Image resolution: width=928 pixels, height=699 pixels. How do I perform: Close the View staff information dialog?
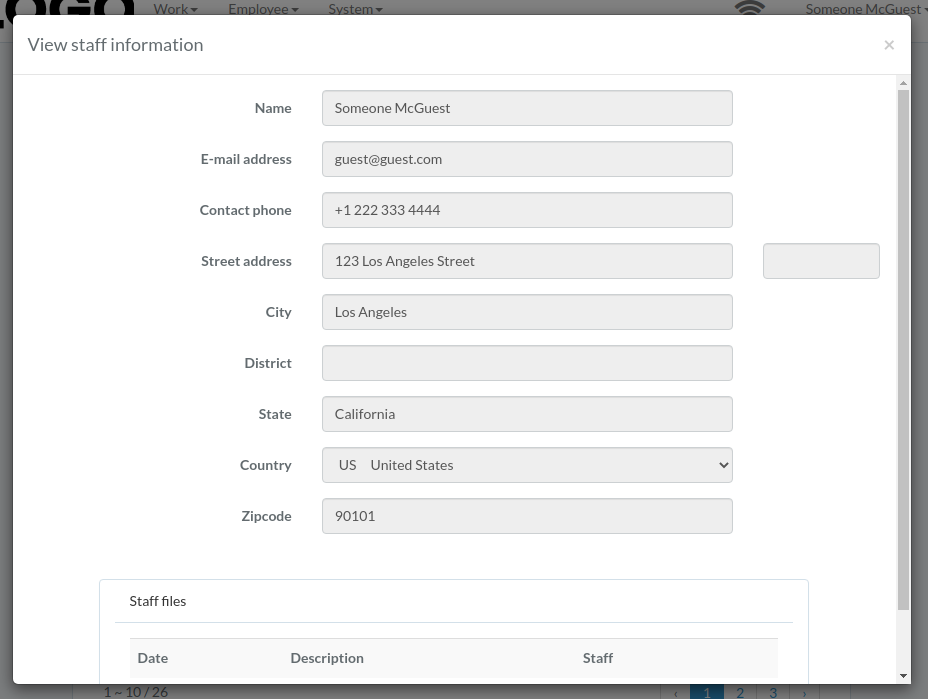888,45
